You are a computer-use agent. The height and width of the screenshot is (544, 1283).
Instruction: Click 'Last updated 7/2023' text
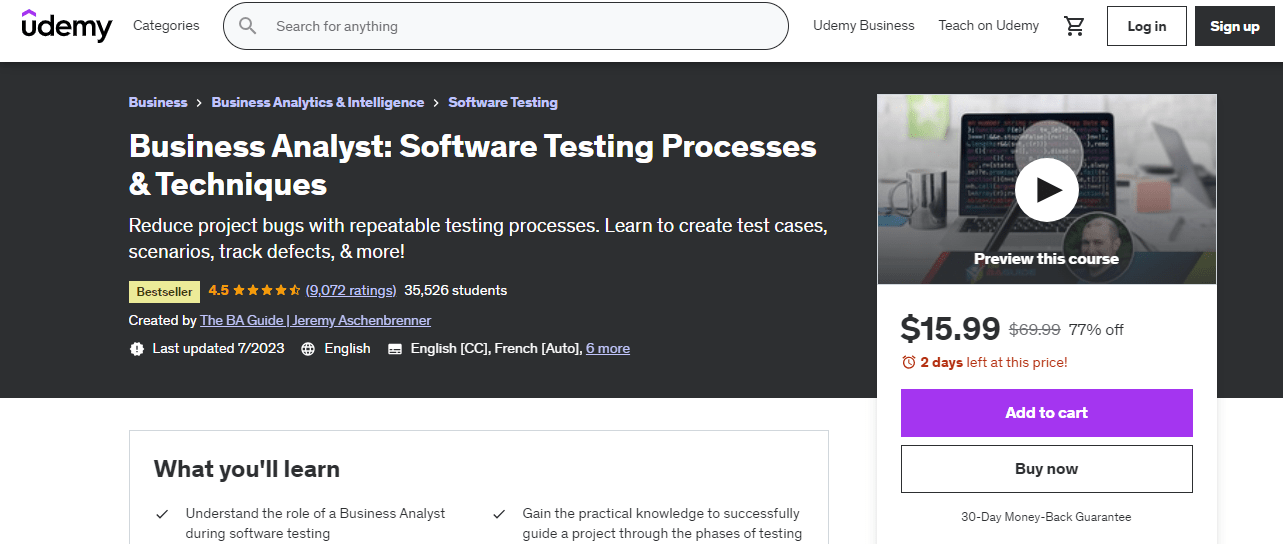pyautogui.click(x=219, y=349)
